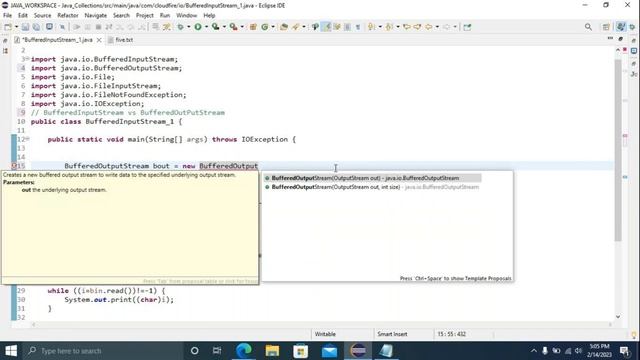Toggle Show Whitespace Characters icon

coord(358,27)
